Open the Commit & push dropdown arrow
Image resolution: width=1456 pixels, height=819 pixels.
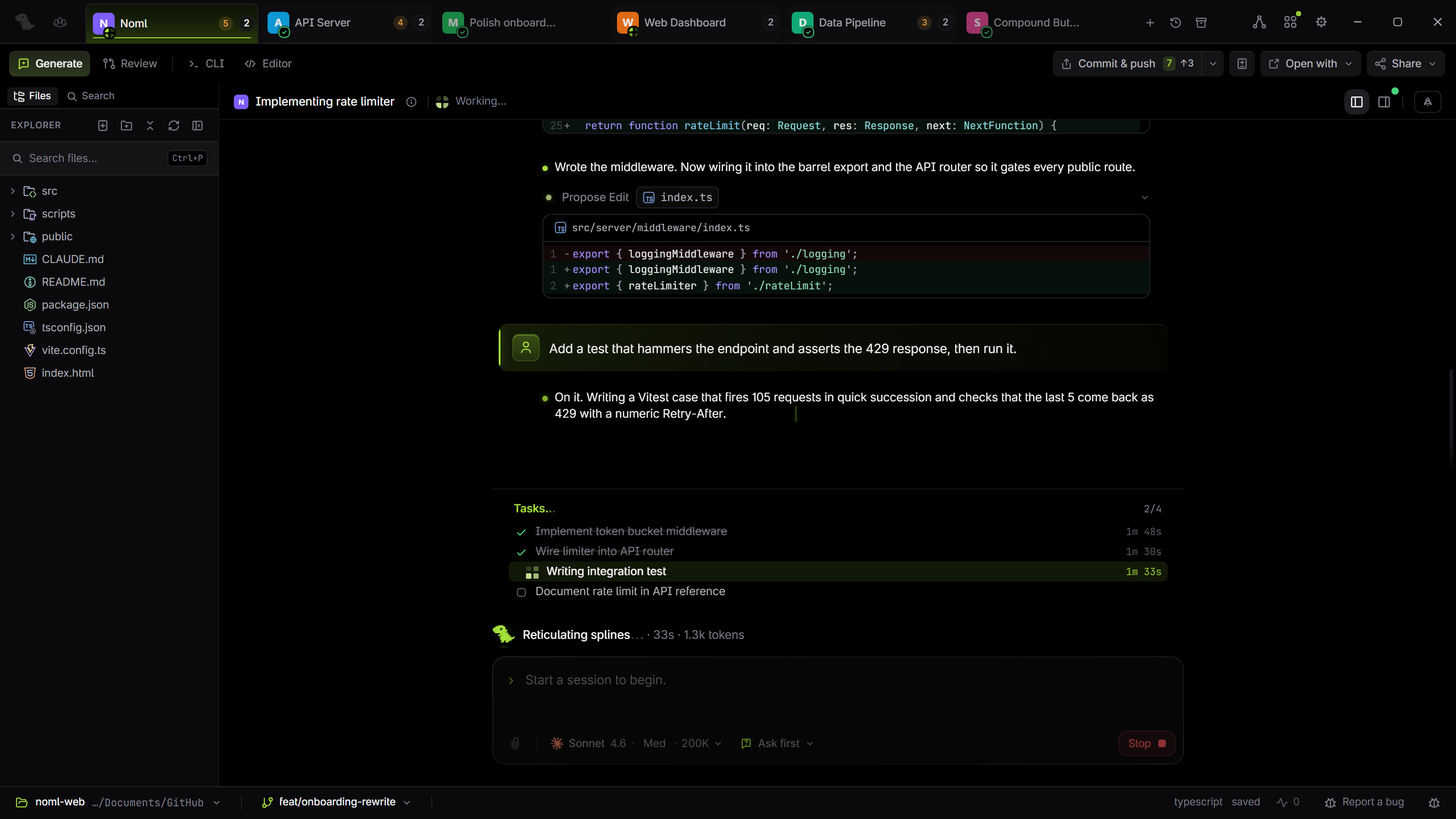coord(1213,63)
